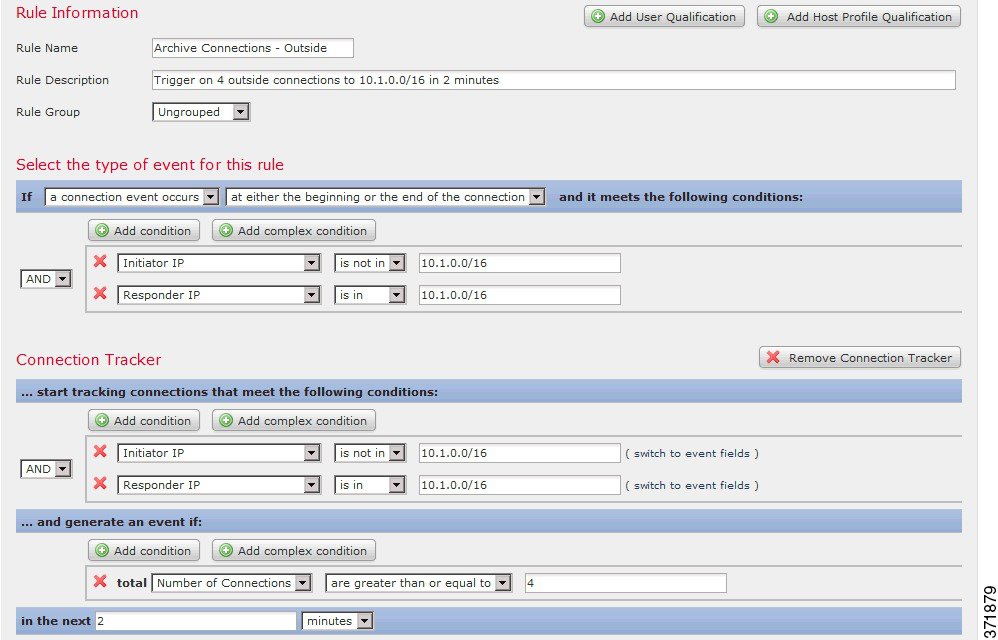Switch tracker Initiator IP to event fields

[692, 454]
